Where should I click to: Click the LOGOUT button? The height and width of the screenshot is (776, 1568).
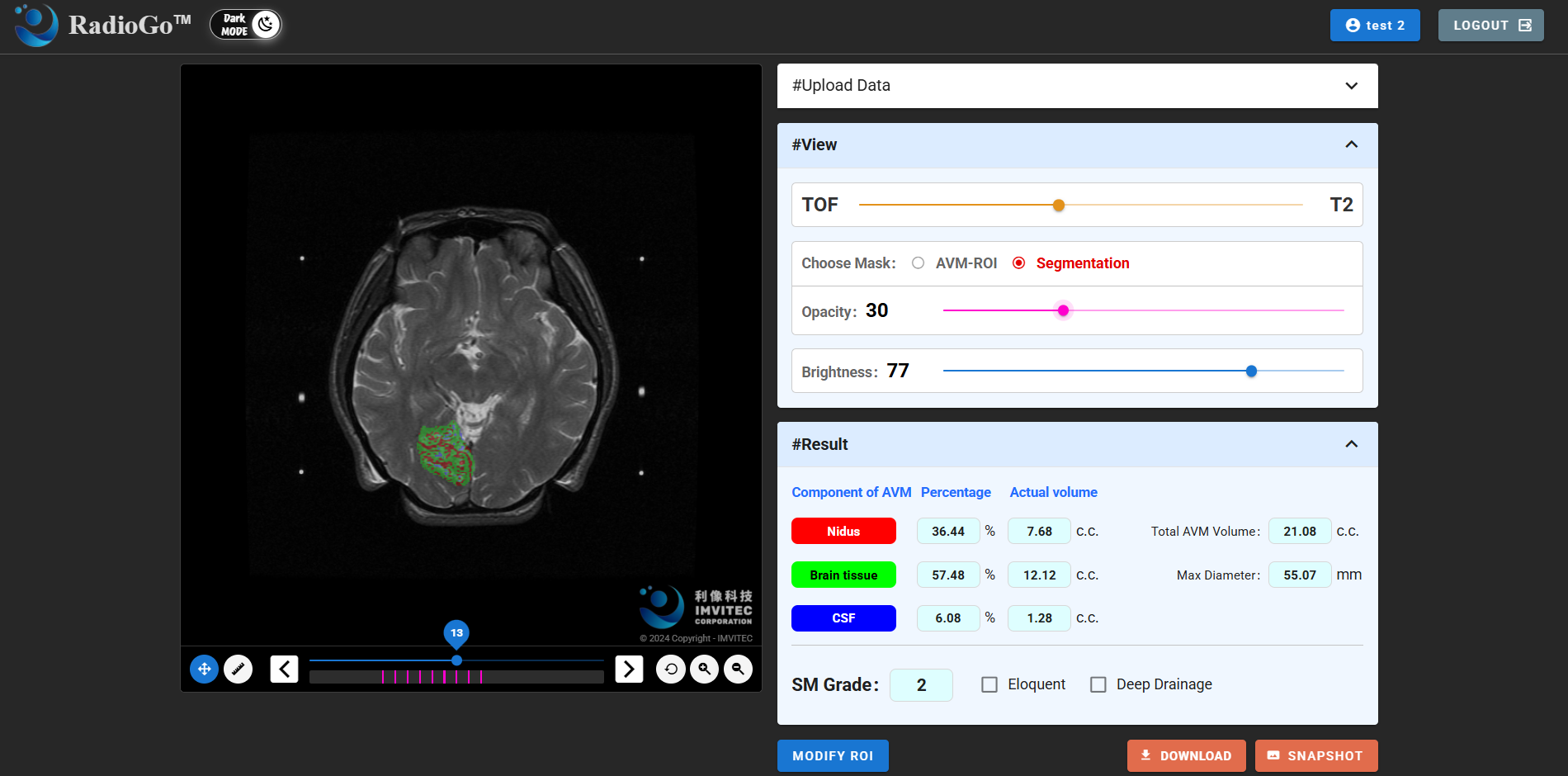click(x=1491, y=26)
